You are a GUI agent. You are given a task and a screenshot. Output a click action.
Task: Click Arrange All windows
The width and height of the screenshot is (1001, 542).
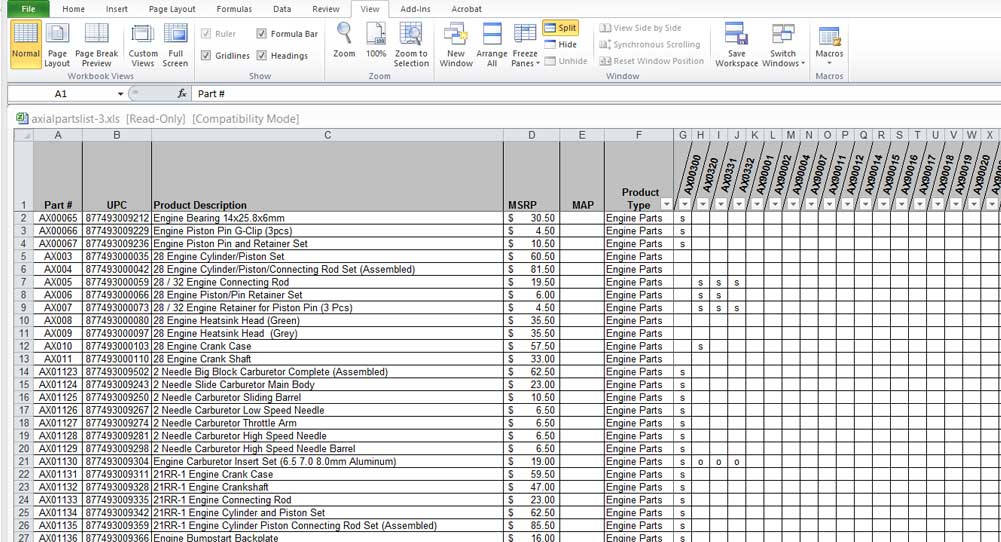tap(492, 43)
